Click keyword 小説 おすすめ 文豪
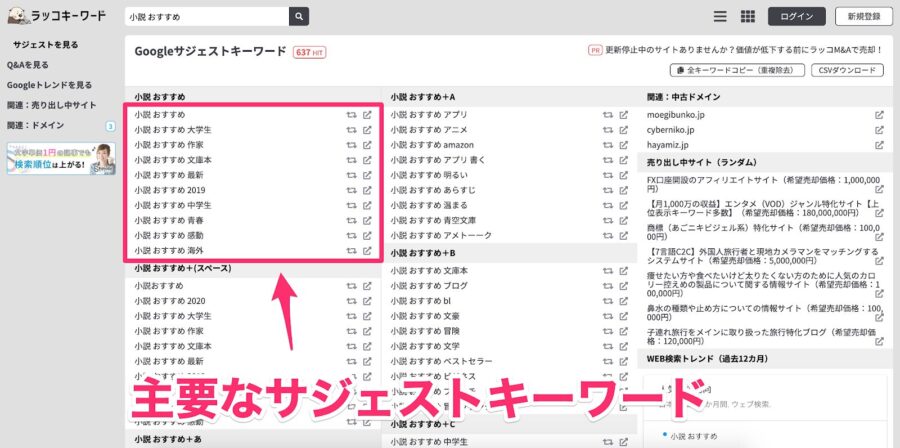This screenshot has width=900, height=448. coord(425,316)
